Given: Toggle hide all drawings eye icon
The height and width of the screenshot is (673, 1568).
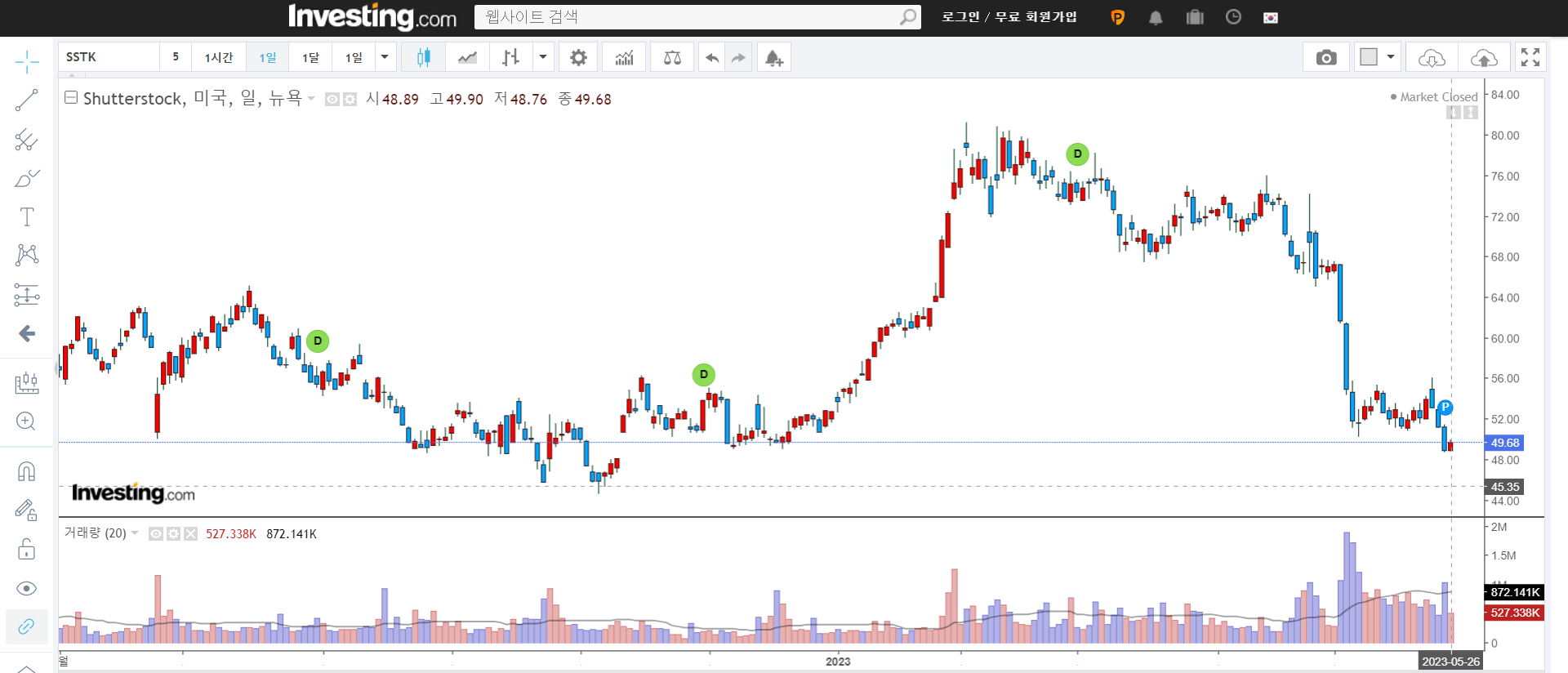Looking at the screenshot, I should (x=26, y=588).
